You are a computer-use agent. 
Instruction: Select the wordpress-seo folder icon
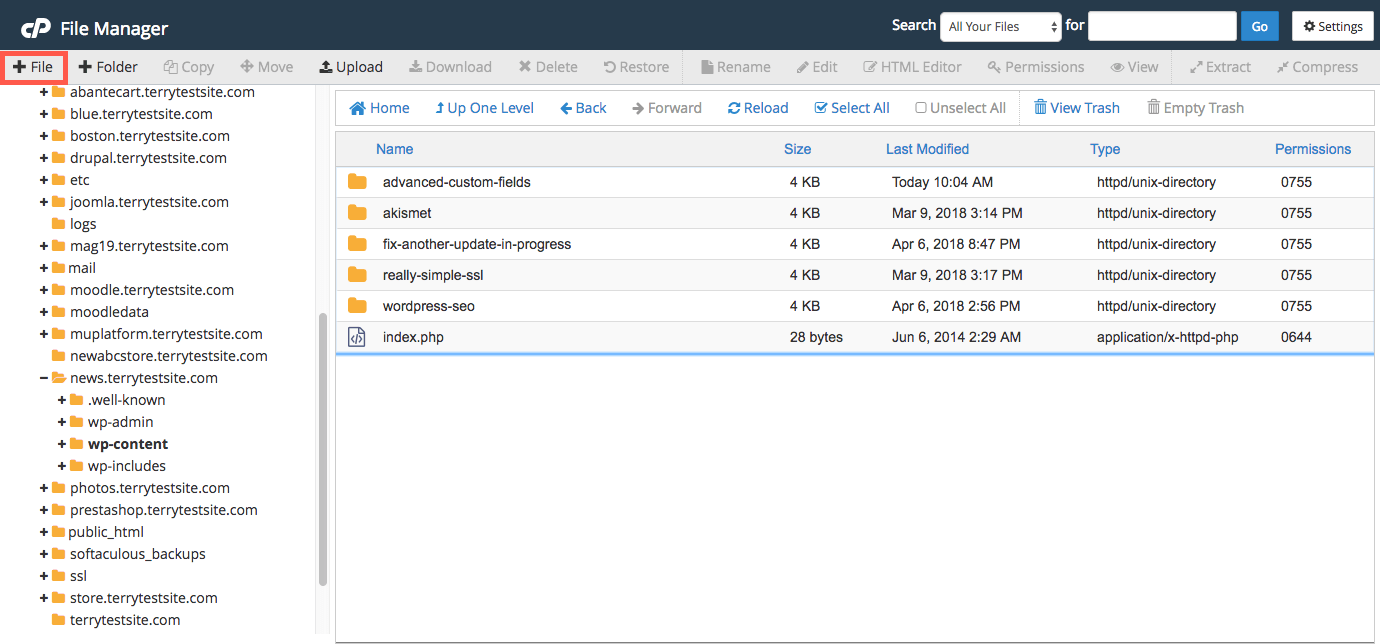(x=357, y=306)
